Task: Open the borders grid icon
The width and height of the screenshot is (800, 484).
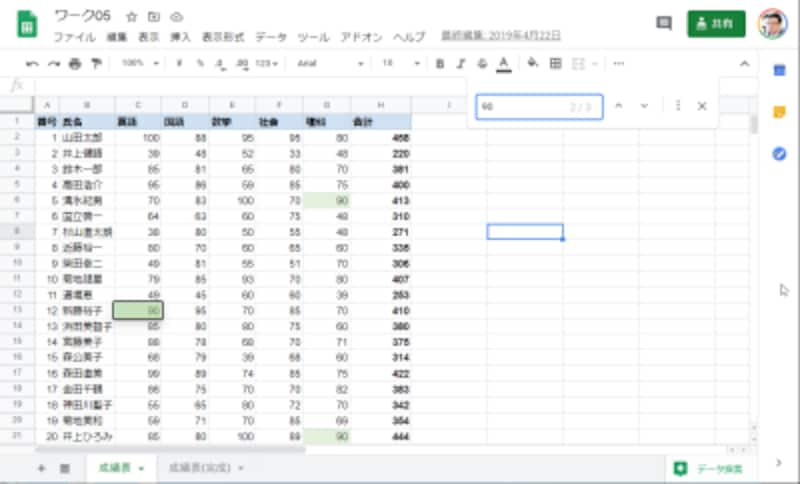Action: (556, 63)
